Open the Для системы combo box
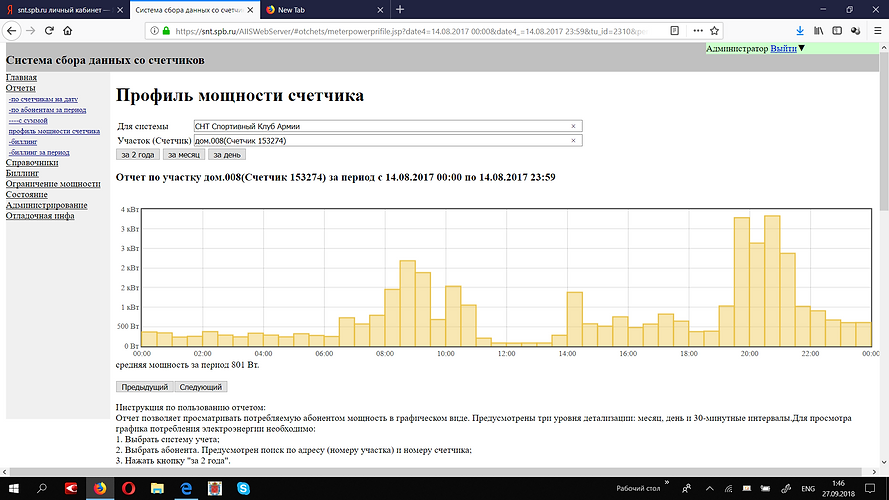Viewport: 889px width, 500px height. tap(388, 126)
